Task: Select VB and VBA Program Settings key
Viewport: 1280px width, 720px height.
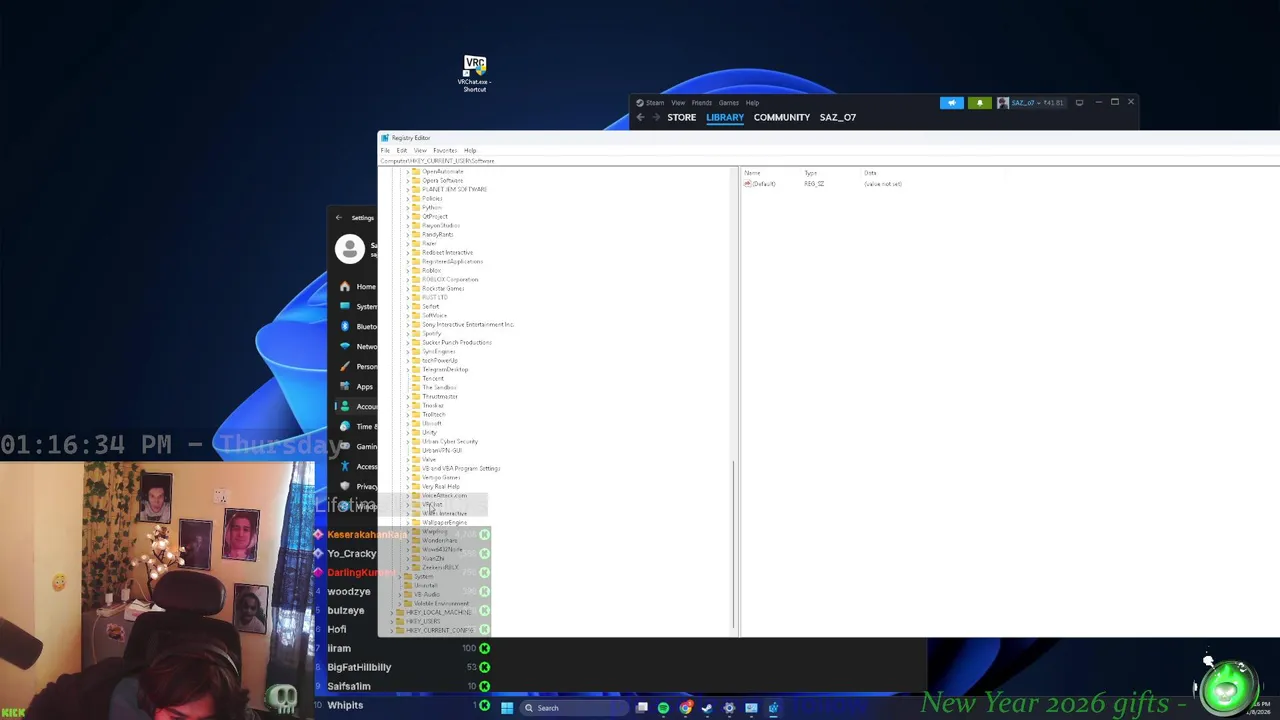Action: pyautogui.click(x=461, y=469)
